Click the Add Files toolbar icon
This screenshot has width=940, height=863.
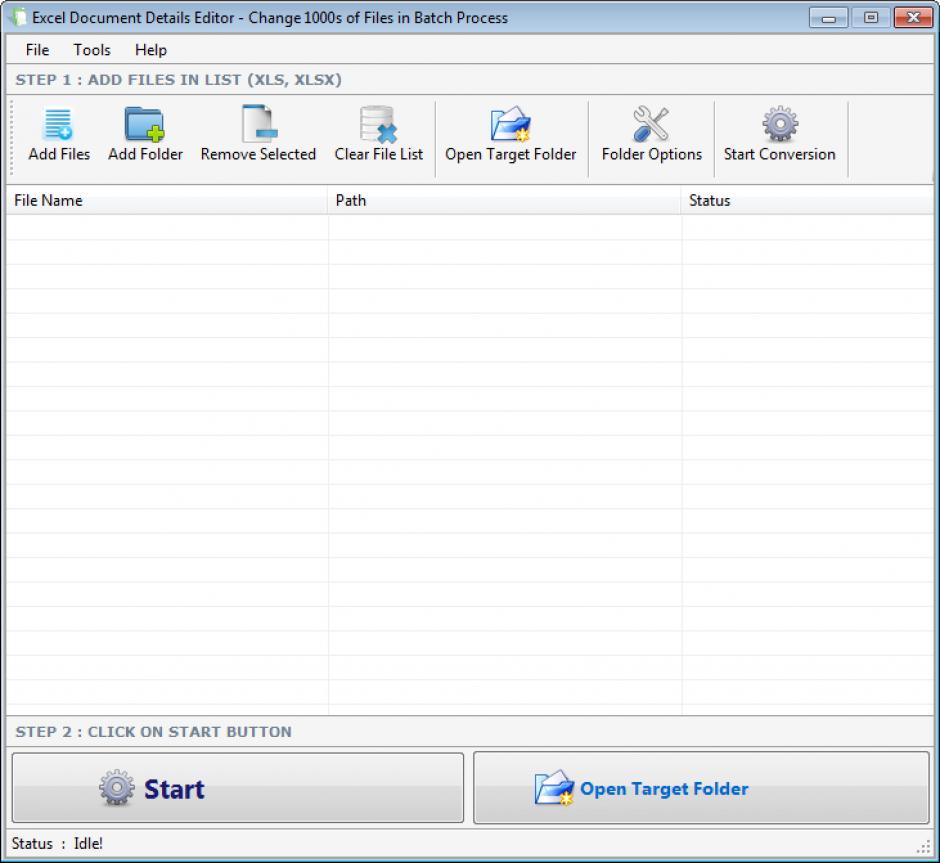tap(58, 126)
